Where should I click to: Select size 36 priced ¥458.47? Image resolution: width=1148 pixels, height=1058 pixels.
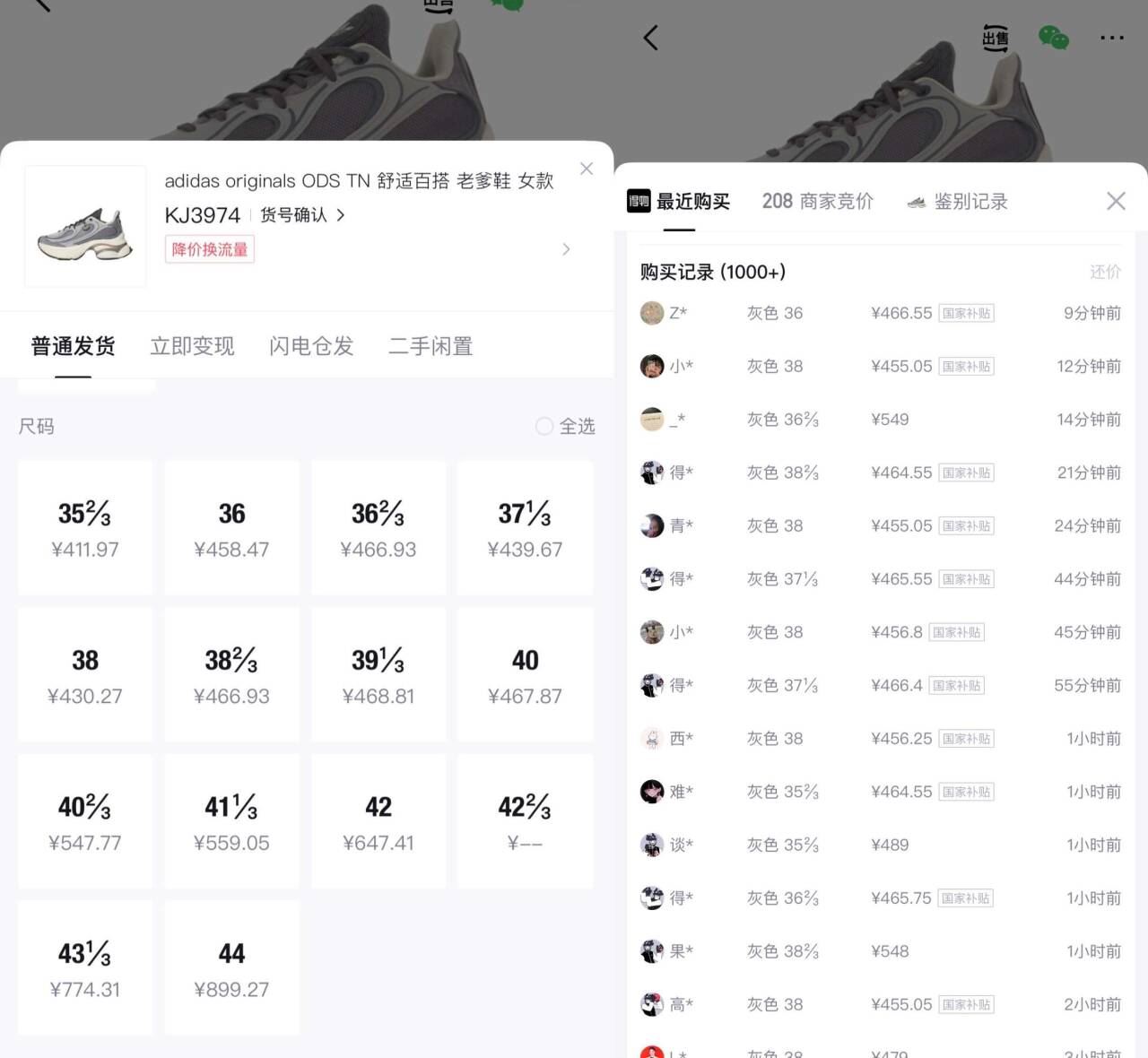pos(231,528)
